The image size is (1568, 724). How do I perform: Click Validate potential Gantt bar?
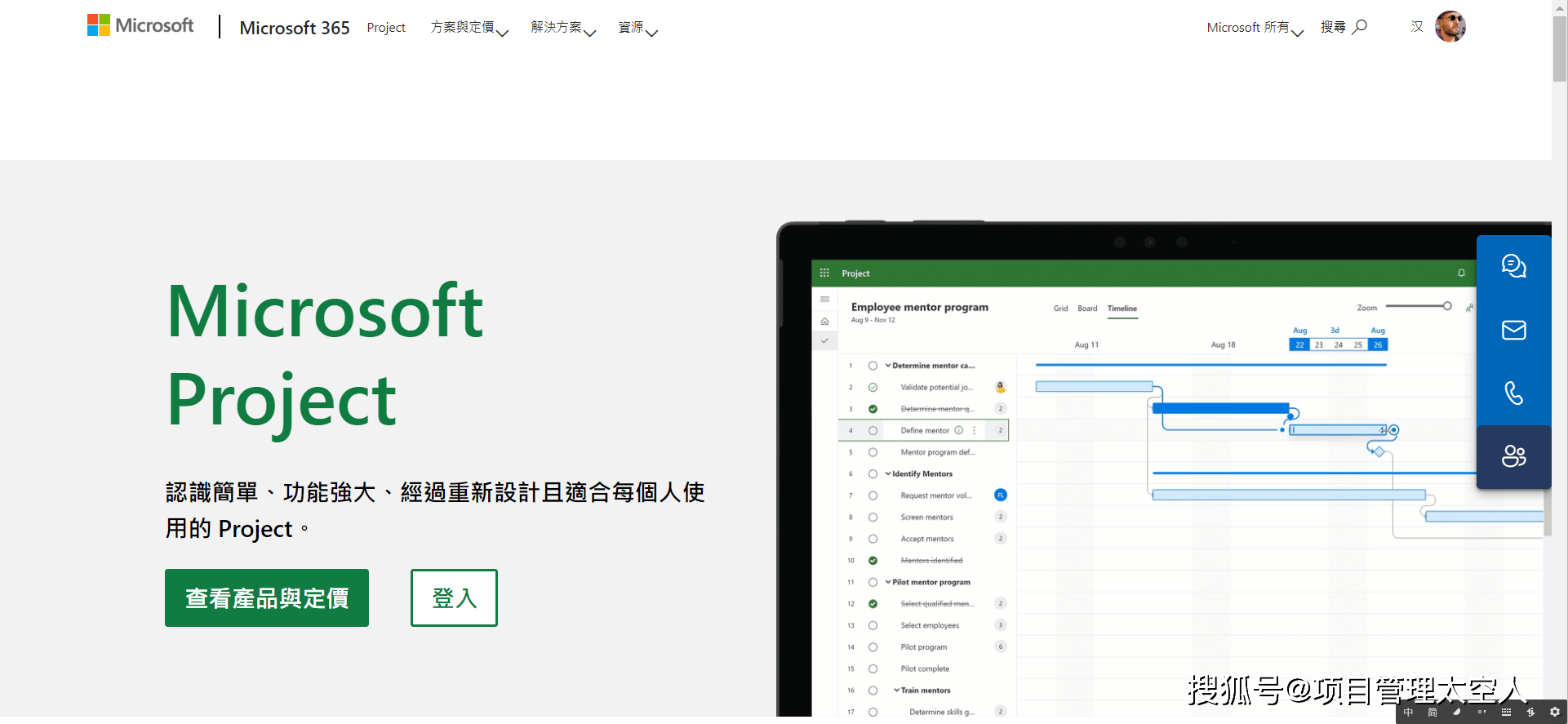pyautogui.click(x=1094, y=386)
